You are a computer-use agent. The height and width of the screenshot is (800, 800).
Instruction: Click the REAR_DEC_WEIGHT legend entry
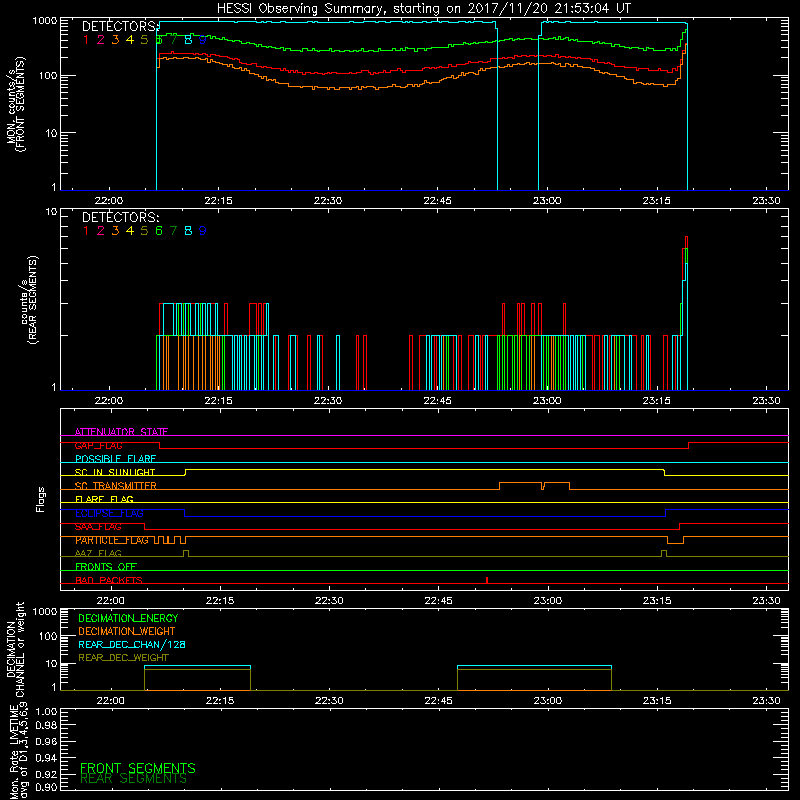click(123, 658)
